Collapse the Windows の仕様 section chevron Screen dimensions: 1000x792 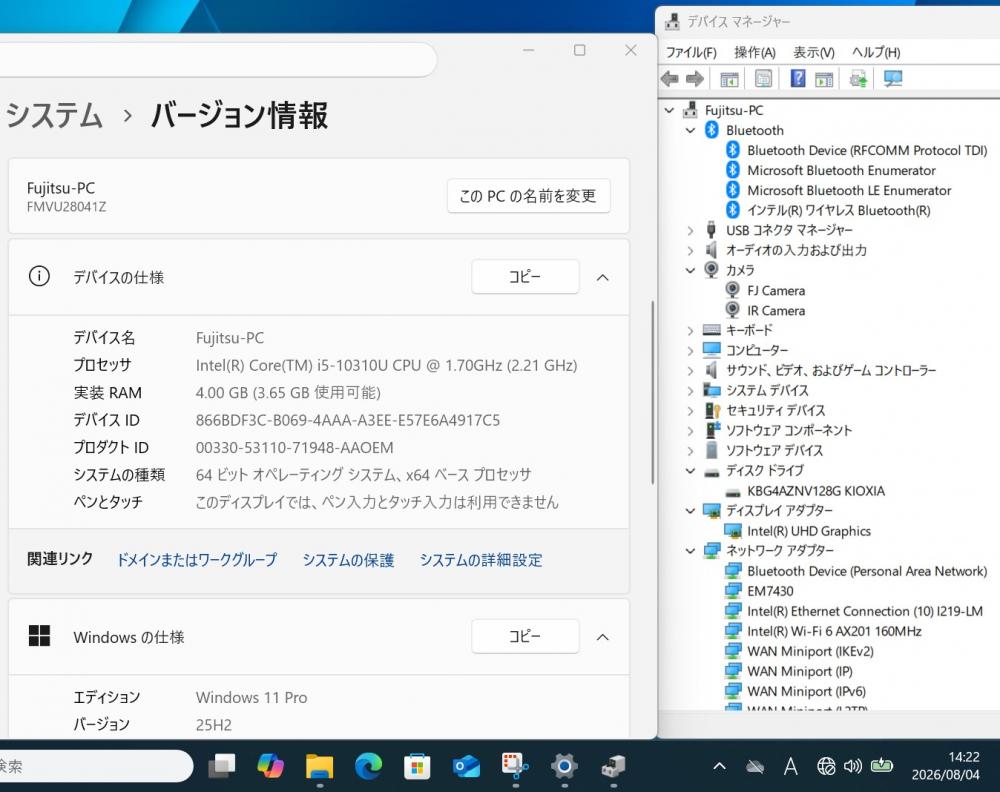603,637
